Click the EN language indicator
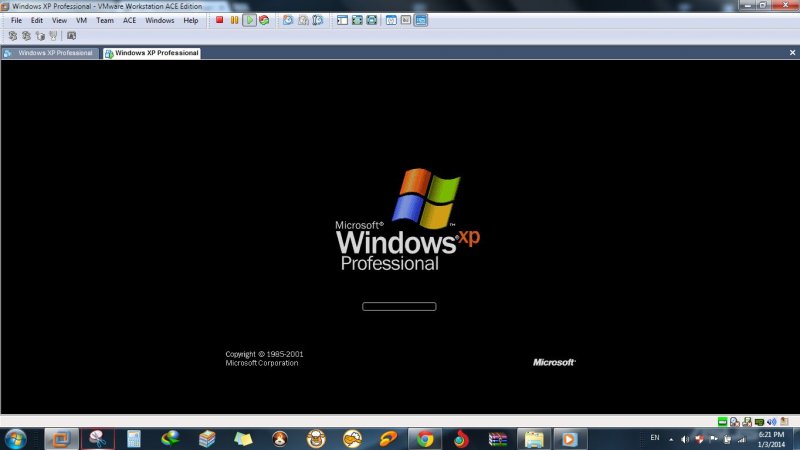Screen dimensions: 800x450 (x=655, y=438)
